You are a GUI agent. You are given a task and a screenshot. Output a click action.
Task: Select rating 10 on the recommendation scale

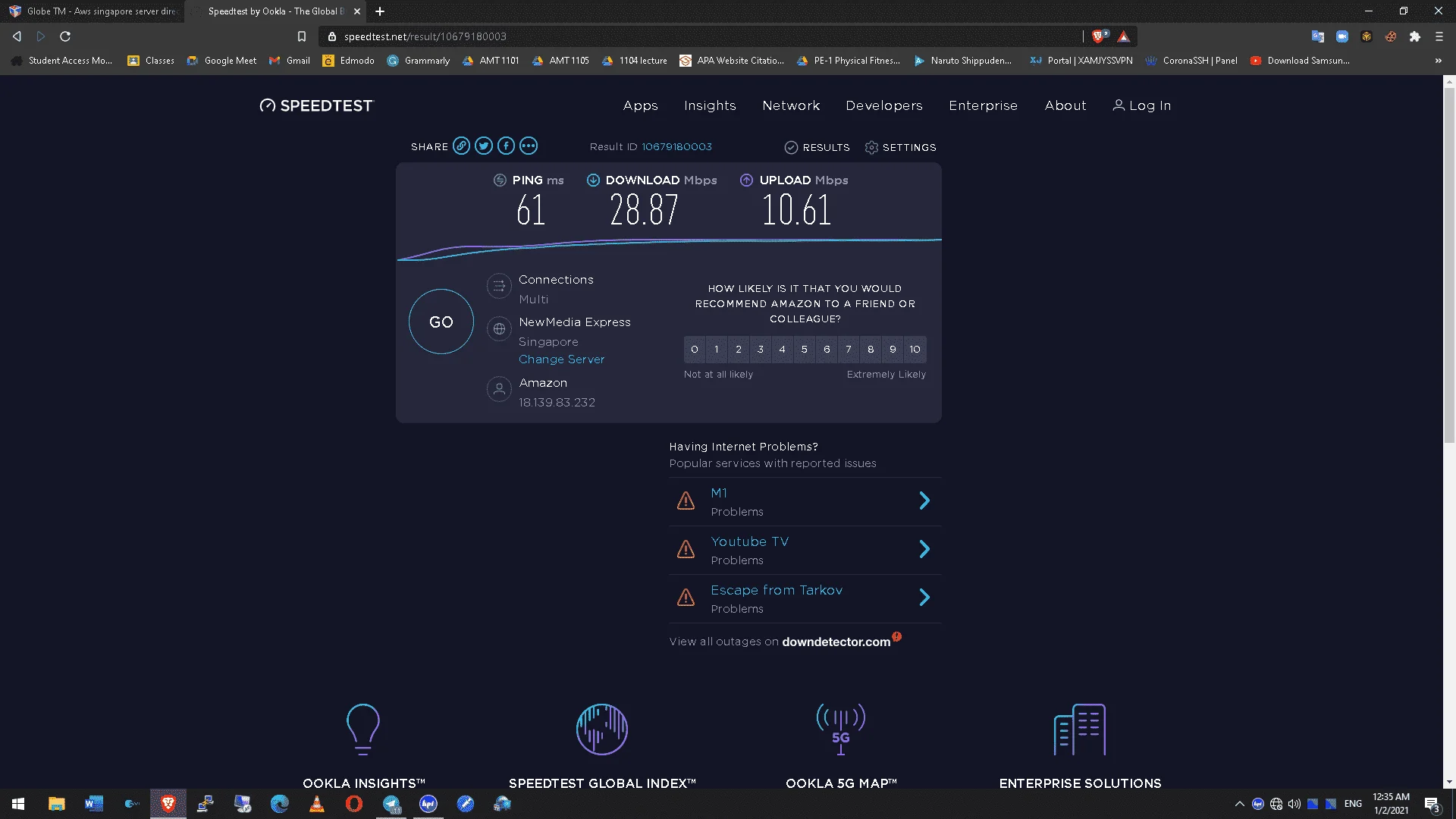tap(915, 350)
